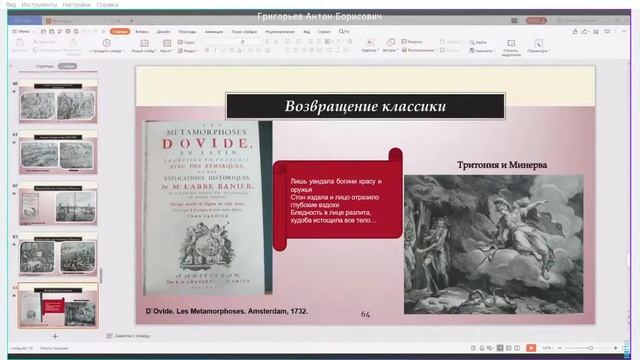Switch to Слайды thumbnails pane tab

point(67,66)
